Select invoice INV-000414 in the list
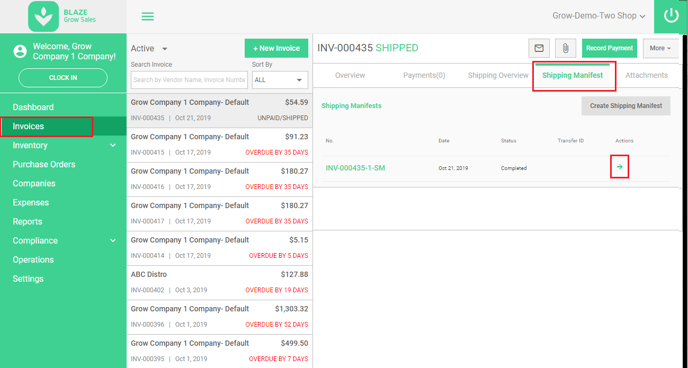 point(219,248)
